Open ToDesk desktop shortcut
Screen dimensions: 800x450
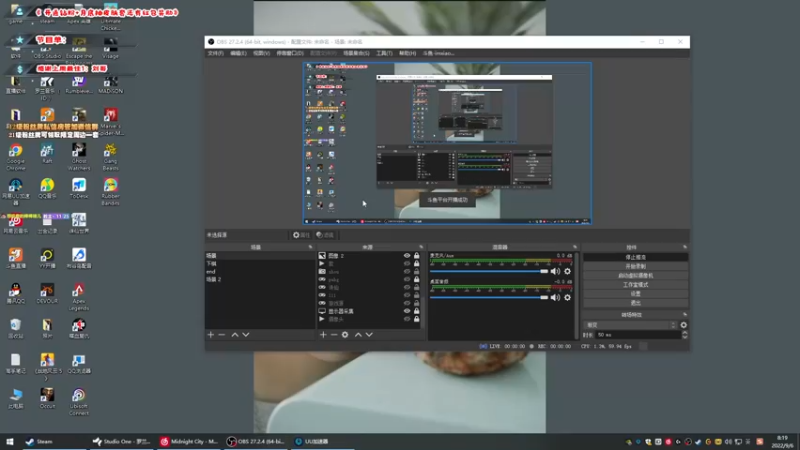point(79,188)
